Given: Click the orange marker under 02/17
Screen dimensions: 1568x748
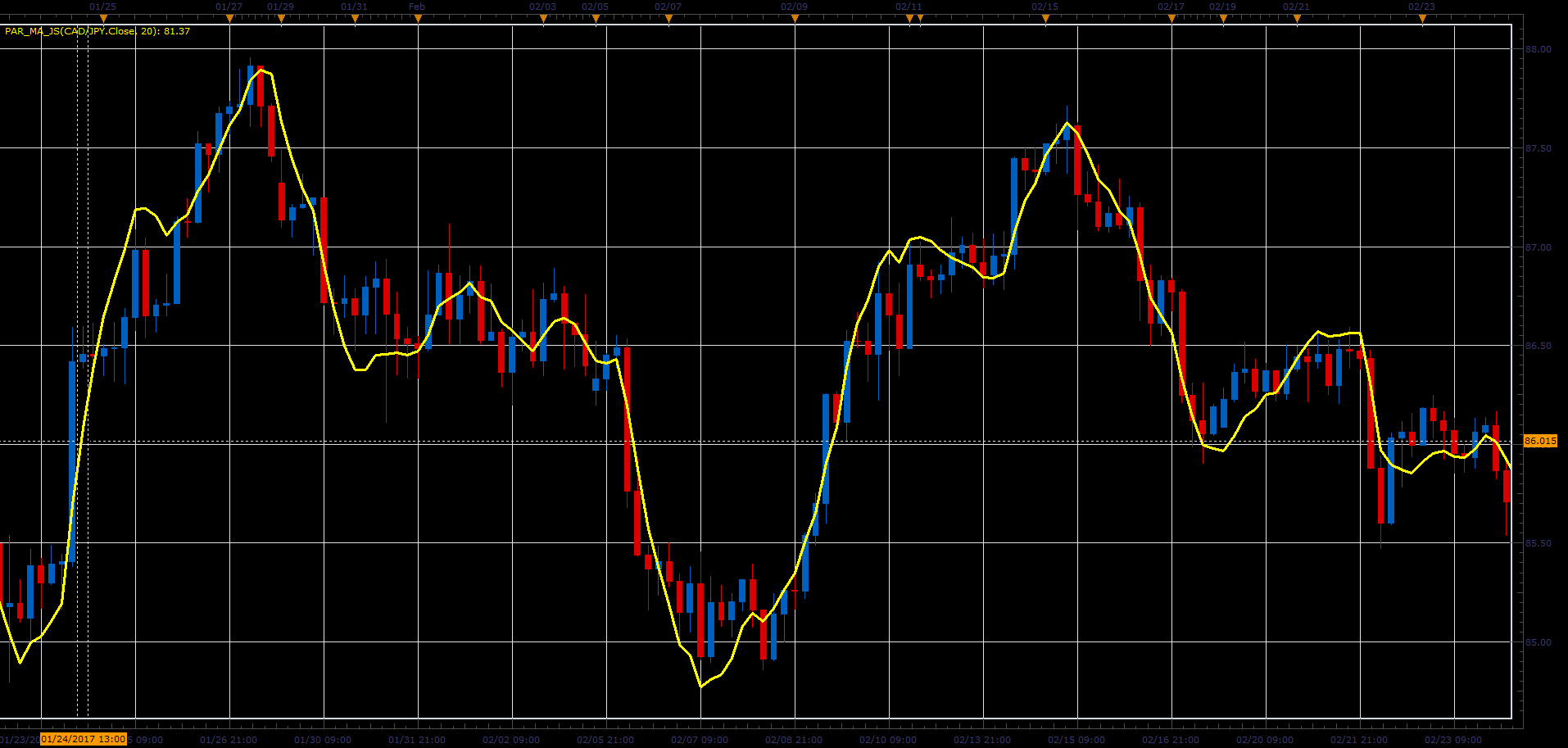Looking at the screenshot, I should click(1171, 19).
